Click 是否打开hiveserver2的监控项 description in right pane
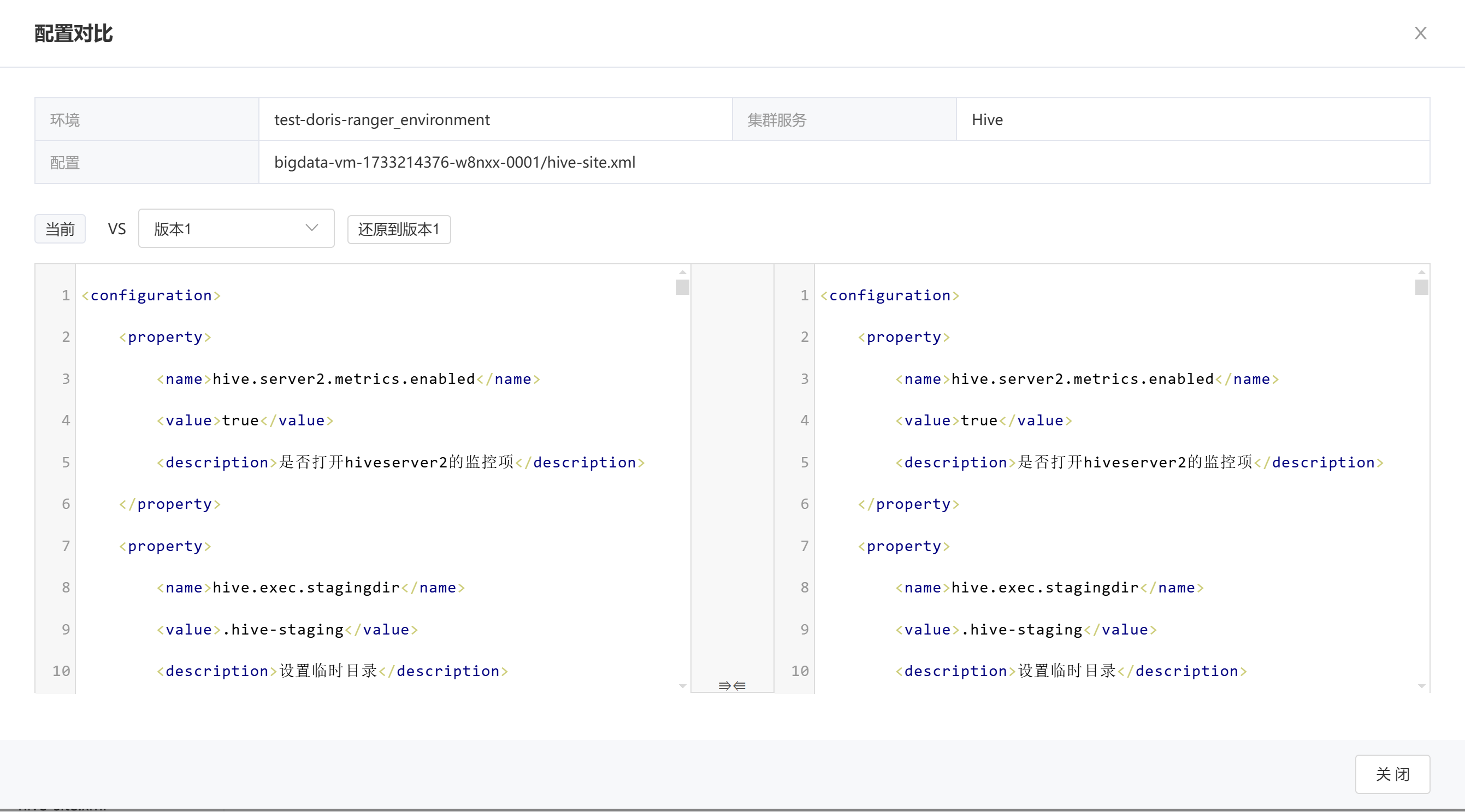 [1135, 462]
